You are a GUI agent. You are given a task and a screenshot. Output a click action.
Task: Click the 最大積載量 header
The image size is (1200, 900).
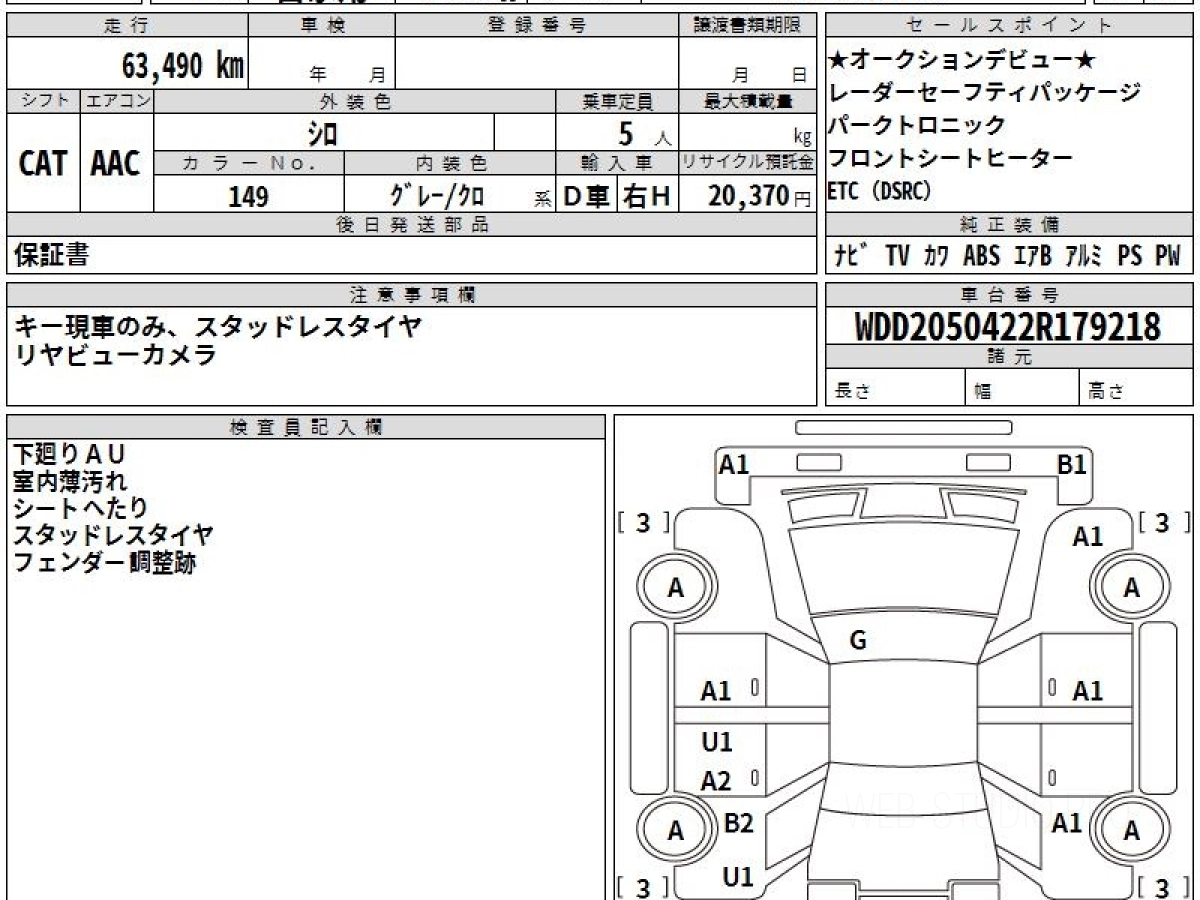(x=747, y=101)
